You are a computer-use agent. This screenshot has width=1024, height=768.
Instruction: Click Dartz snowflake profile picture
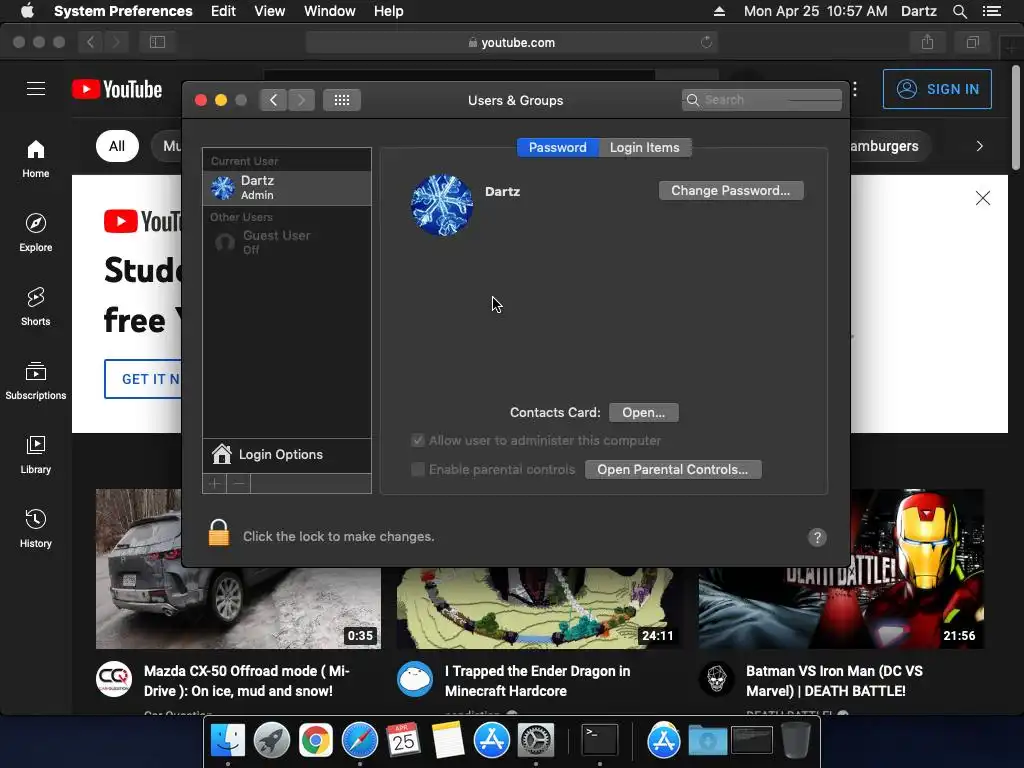coord(442,204)
